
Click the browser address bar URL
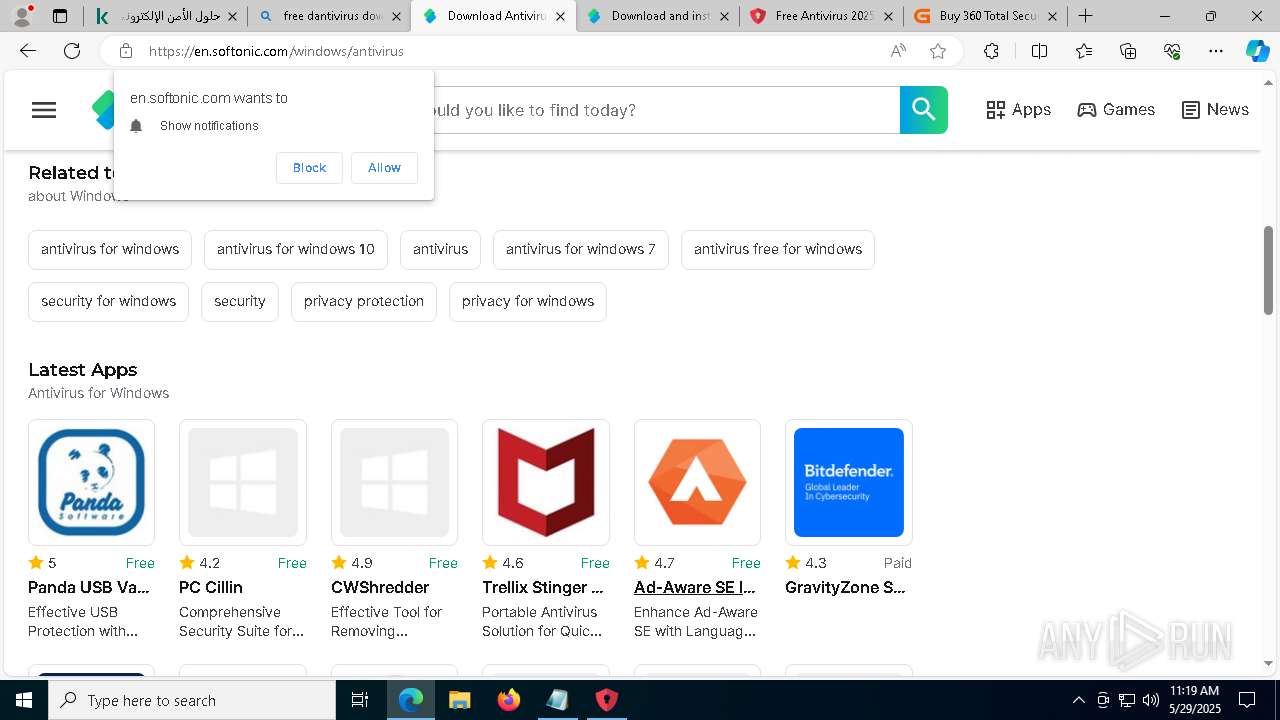pyautogui.click(x=276, y=51)
